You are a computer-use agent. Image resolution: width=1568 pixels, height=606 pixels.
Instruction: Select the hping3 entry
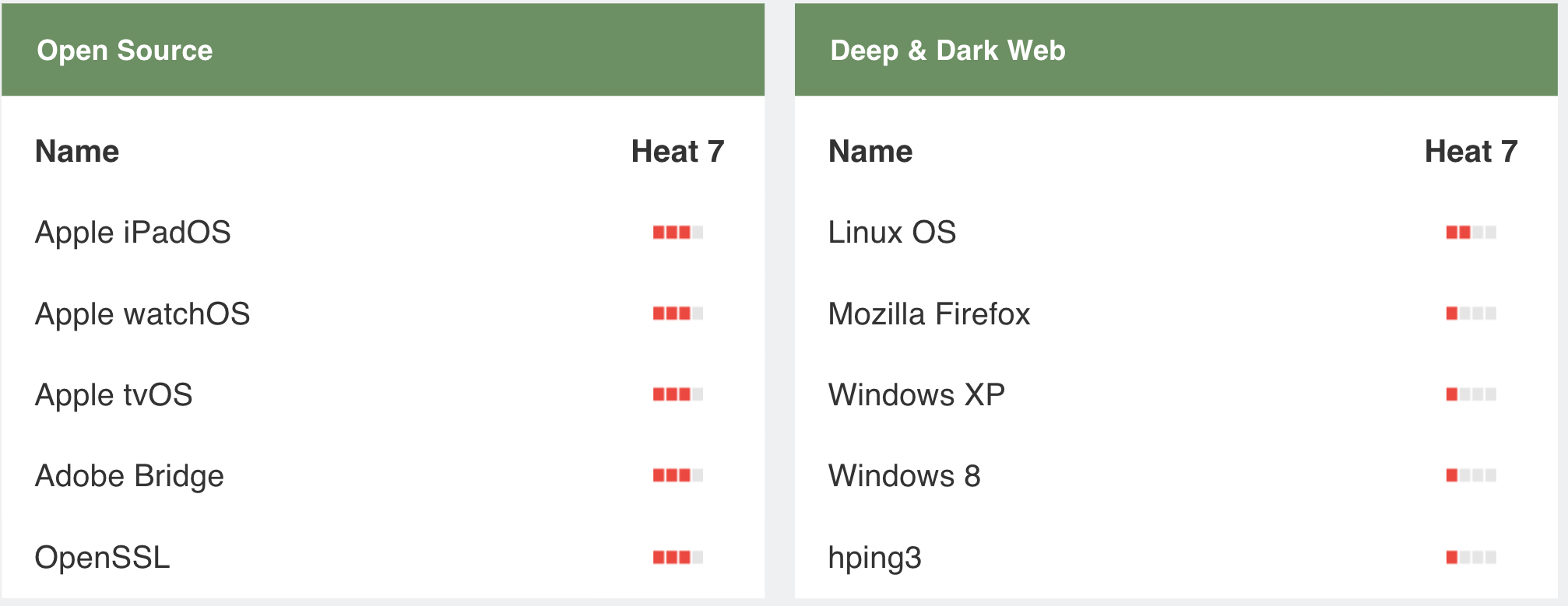pos(875,559)
